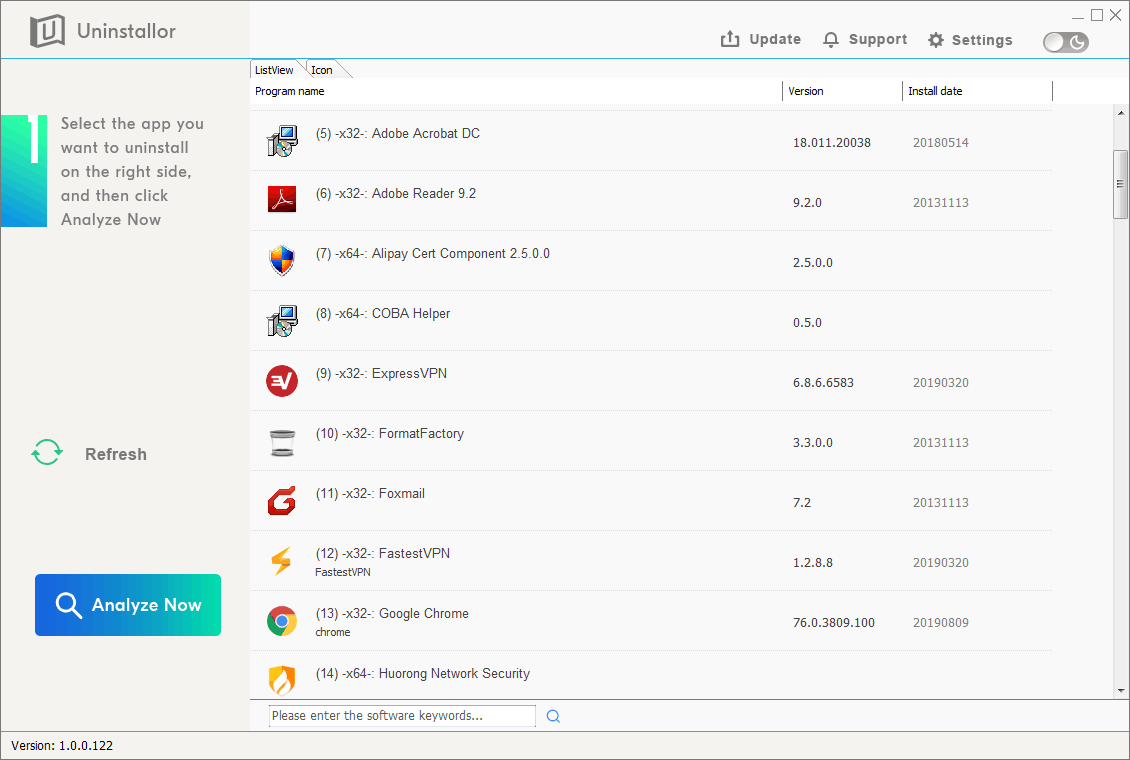This screenshot has height=760, width=1130.
Task: Select the Adobe Acrobat DC installer icon
Action: tap(282, 140)
